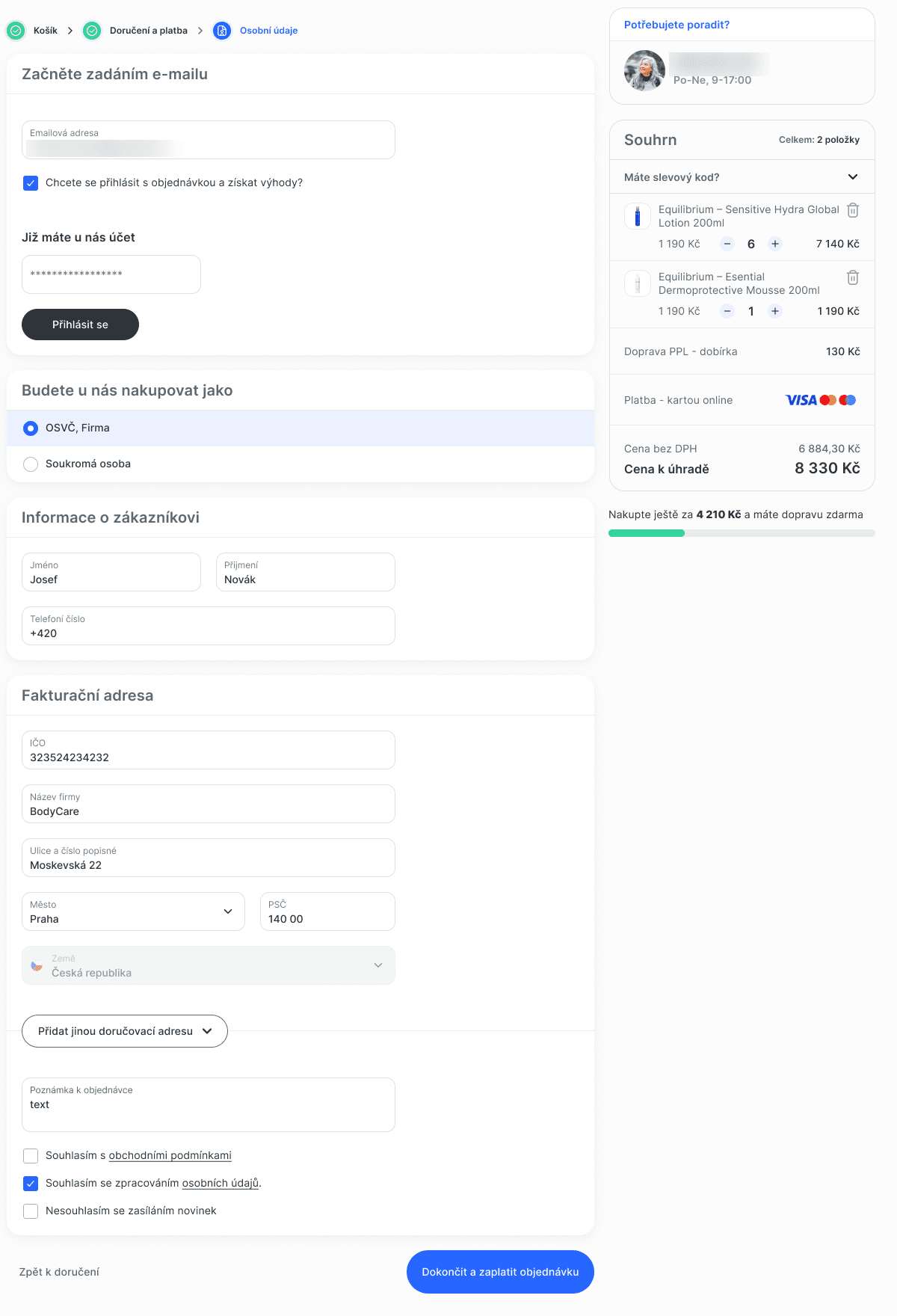Image resolution: width=897 pixels, height=1316 pixels.
Task: Click the IČO input field
Action: 209,750
